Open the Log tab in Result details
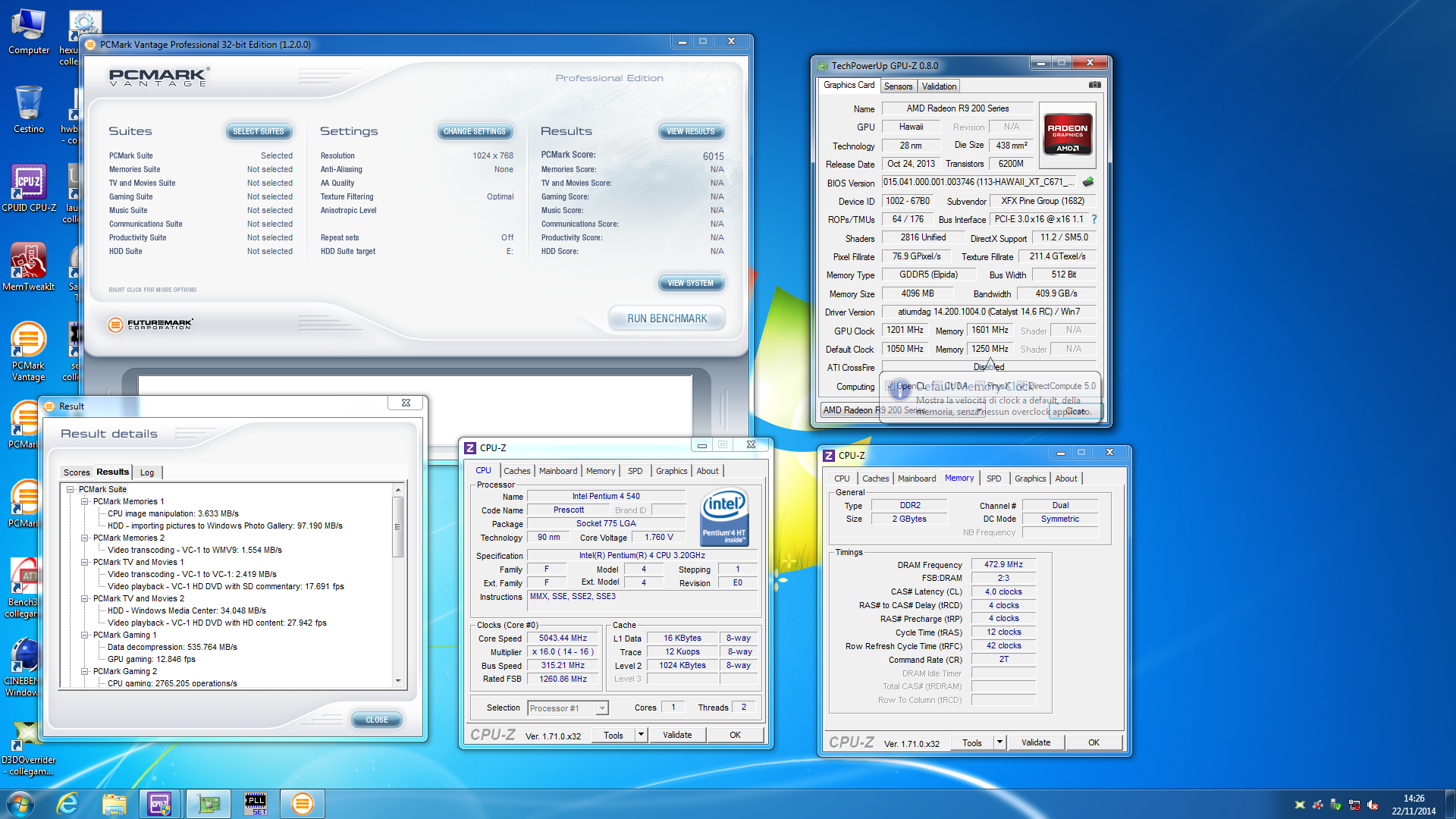Viewport: 1456px width, 819px height. (147, 472)
